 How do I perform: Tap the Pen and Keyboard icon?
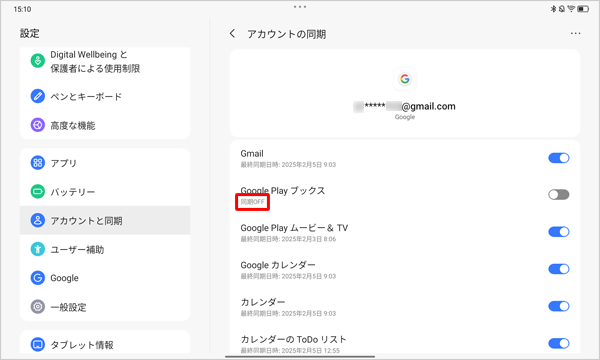38,96
